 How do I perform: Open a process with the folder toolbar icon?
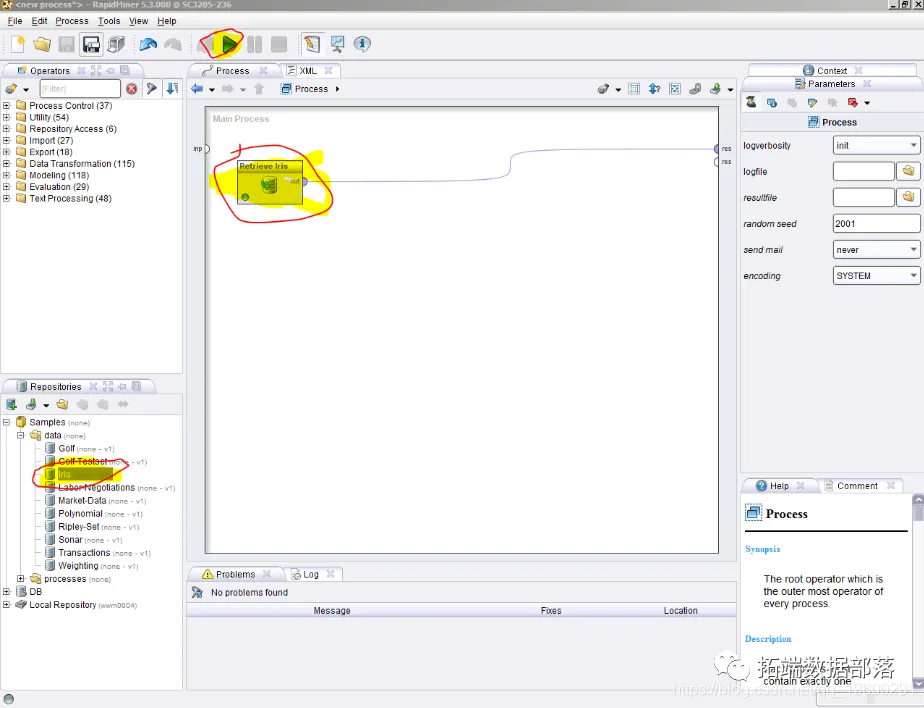tap(42, 44)
